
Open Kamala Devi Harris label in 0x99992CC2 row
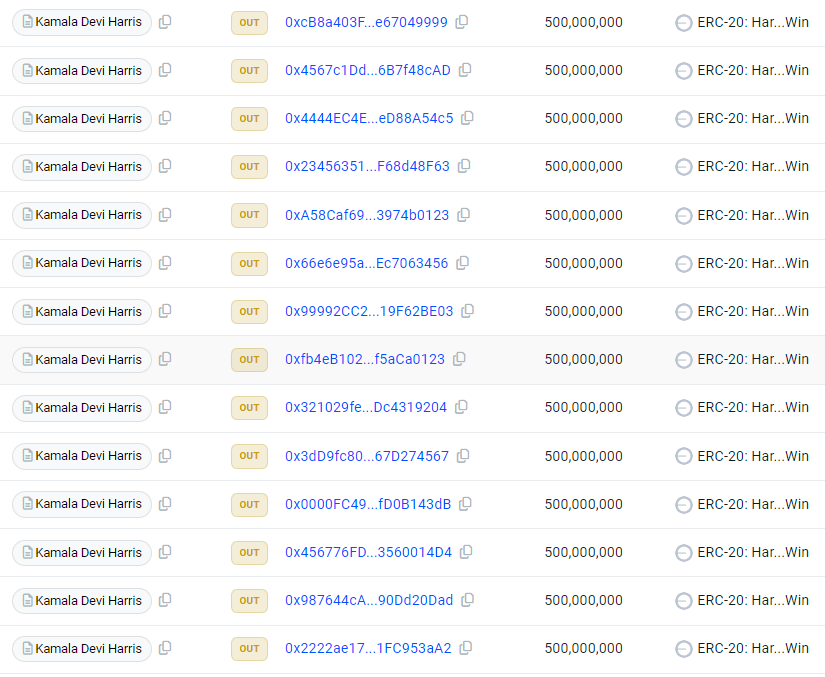(82, 312)
